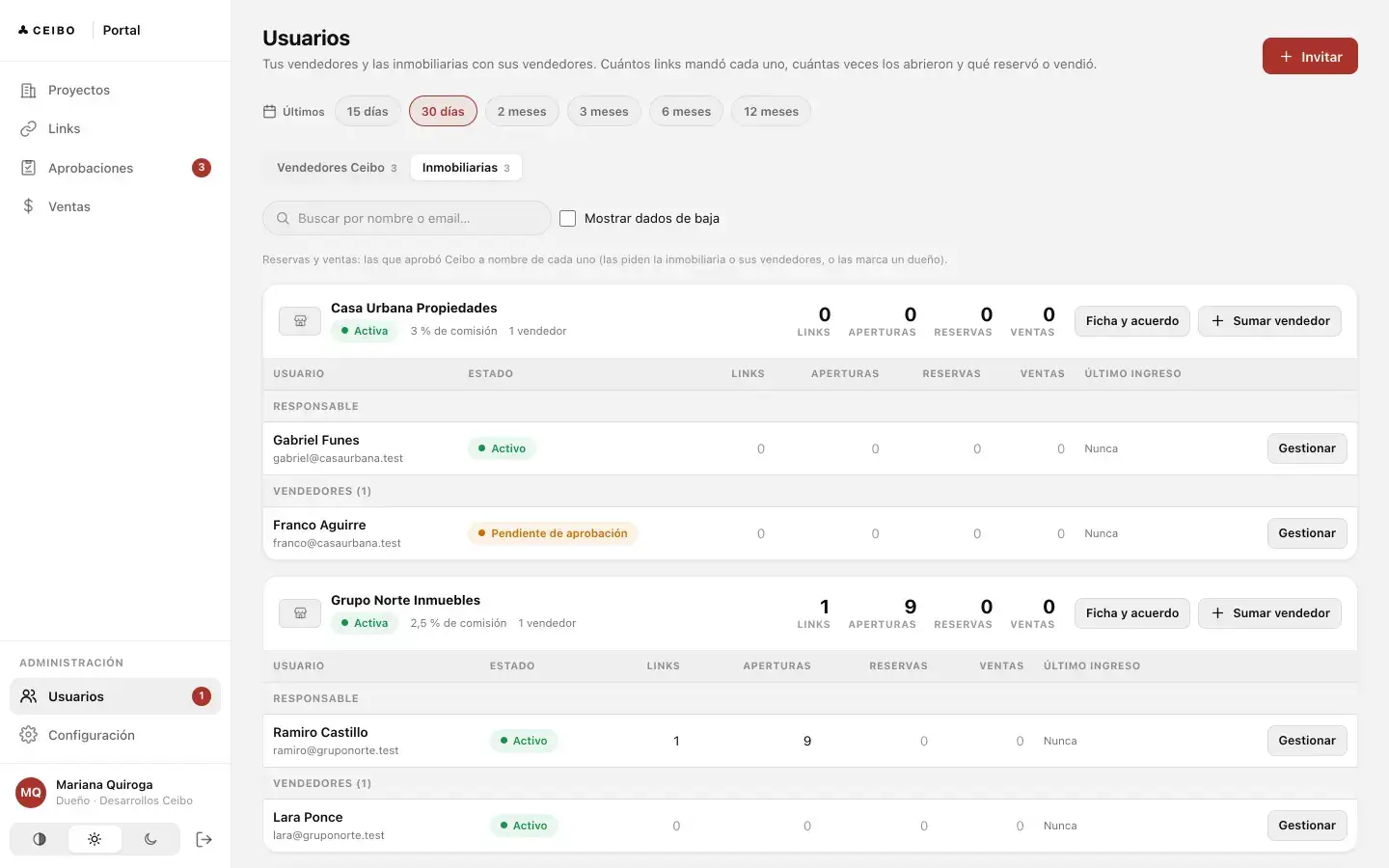Pick the 6 meses range
1389x868 pixels.
pos(686,112)
